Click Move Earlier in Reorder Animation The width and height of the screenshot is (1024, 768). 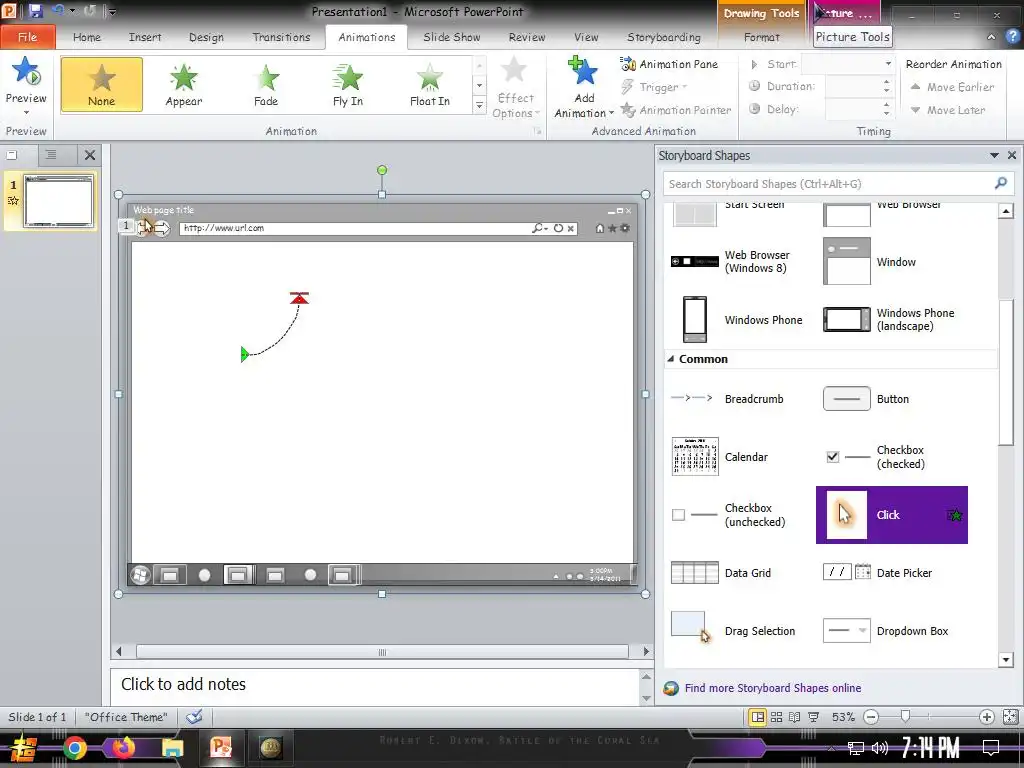(x=952, y=87)
